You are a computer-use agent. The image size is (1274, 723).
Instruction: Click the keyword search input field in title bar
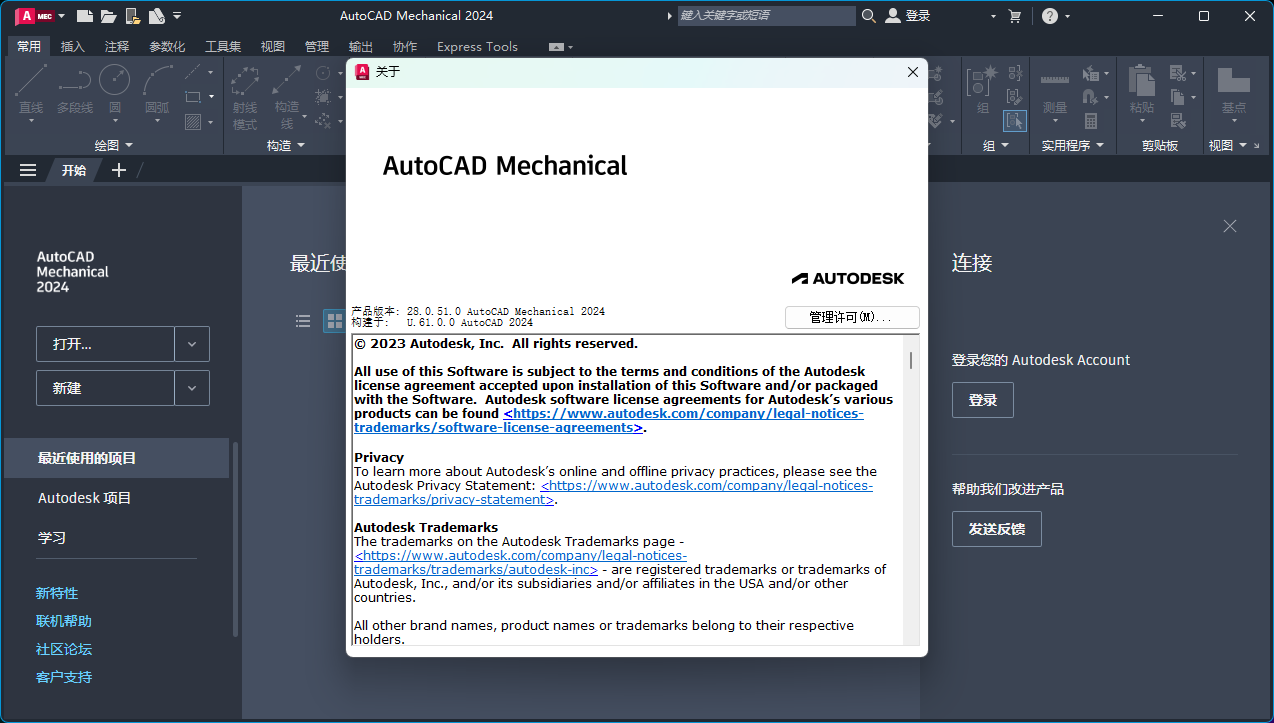tap(766, 16)
